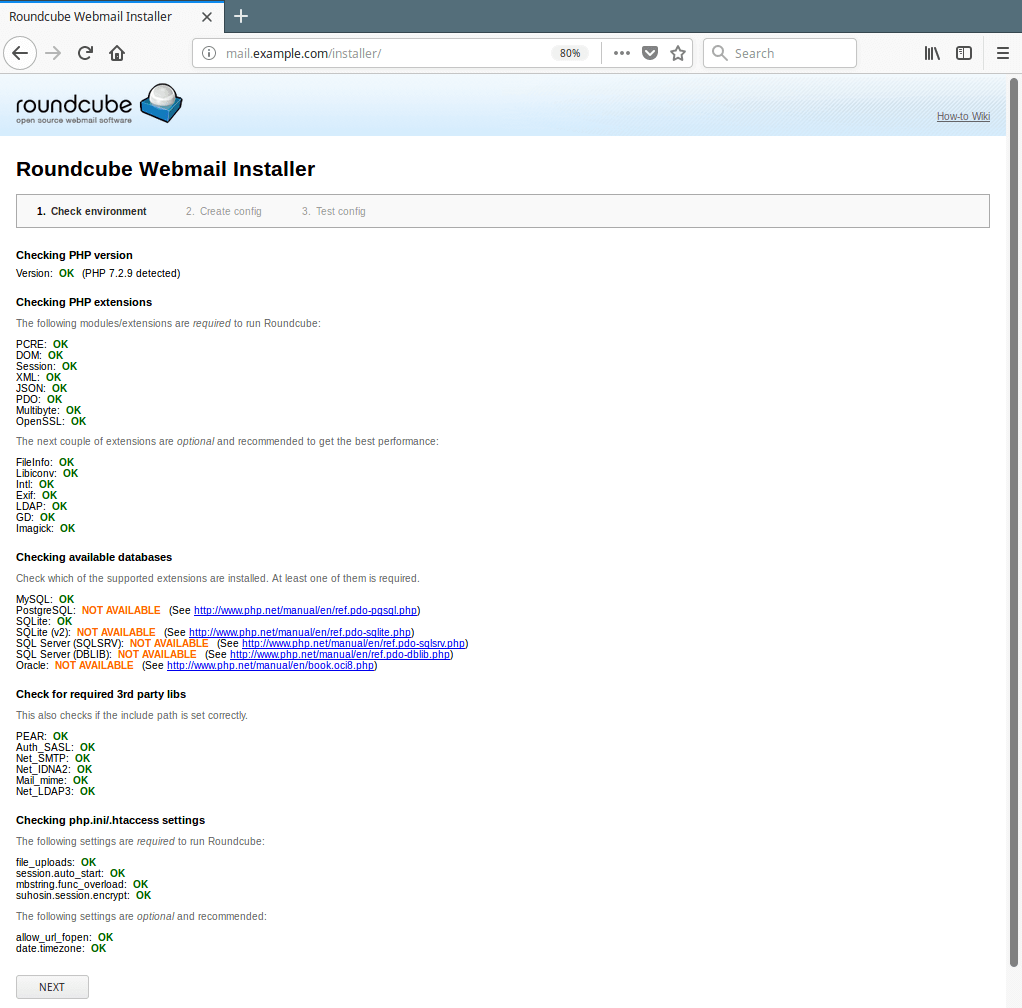Open the page actions three-dots menu
1022x1008 pixels.
[x=621, y=53]
